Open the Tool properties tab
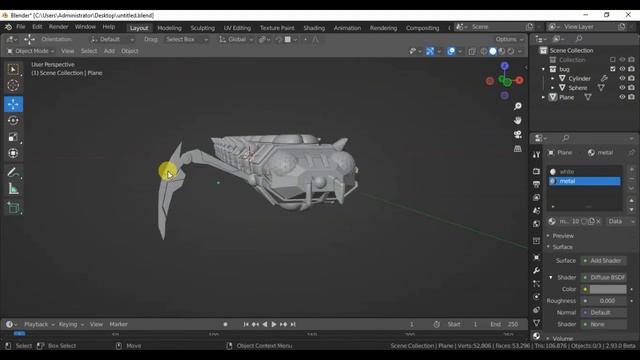 (x=536, y=154)
